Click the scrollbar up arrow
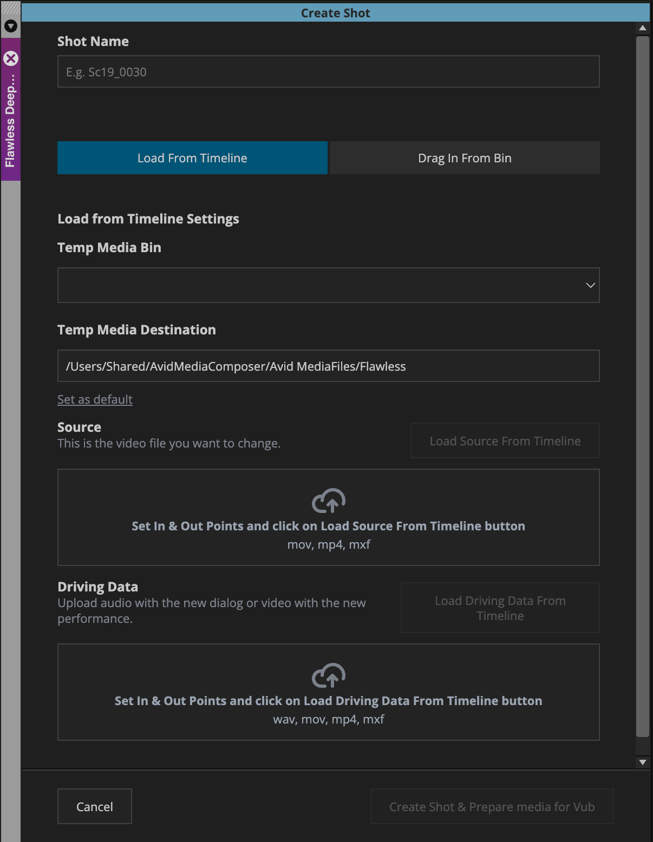Image resolution: width=653 pixels, height=842 pixels. pyautogui.click(x=642, y=28)
